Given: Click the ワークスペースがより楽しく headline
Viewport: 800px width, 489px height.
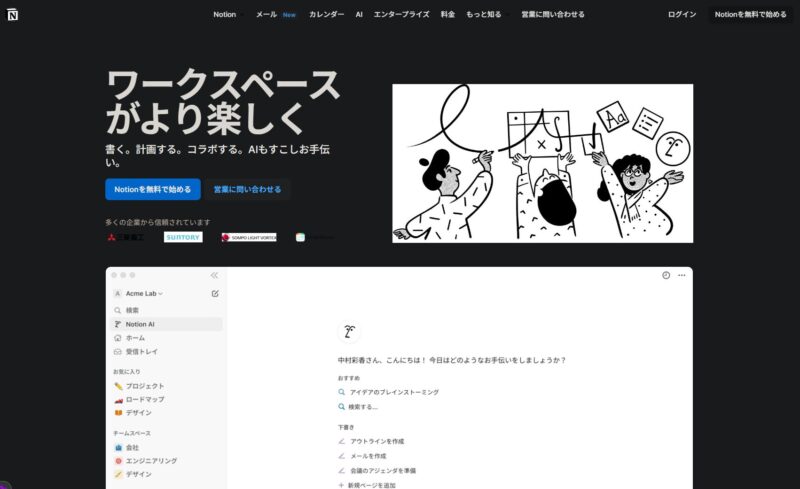Looking at the screenshot, I should click(x=222, y=101).
